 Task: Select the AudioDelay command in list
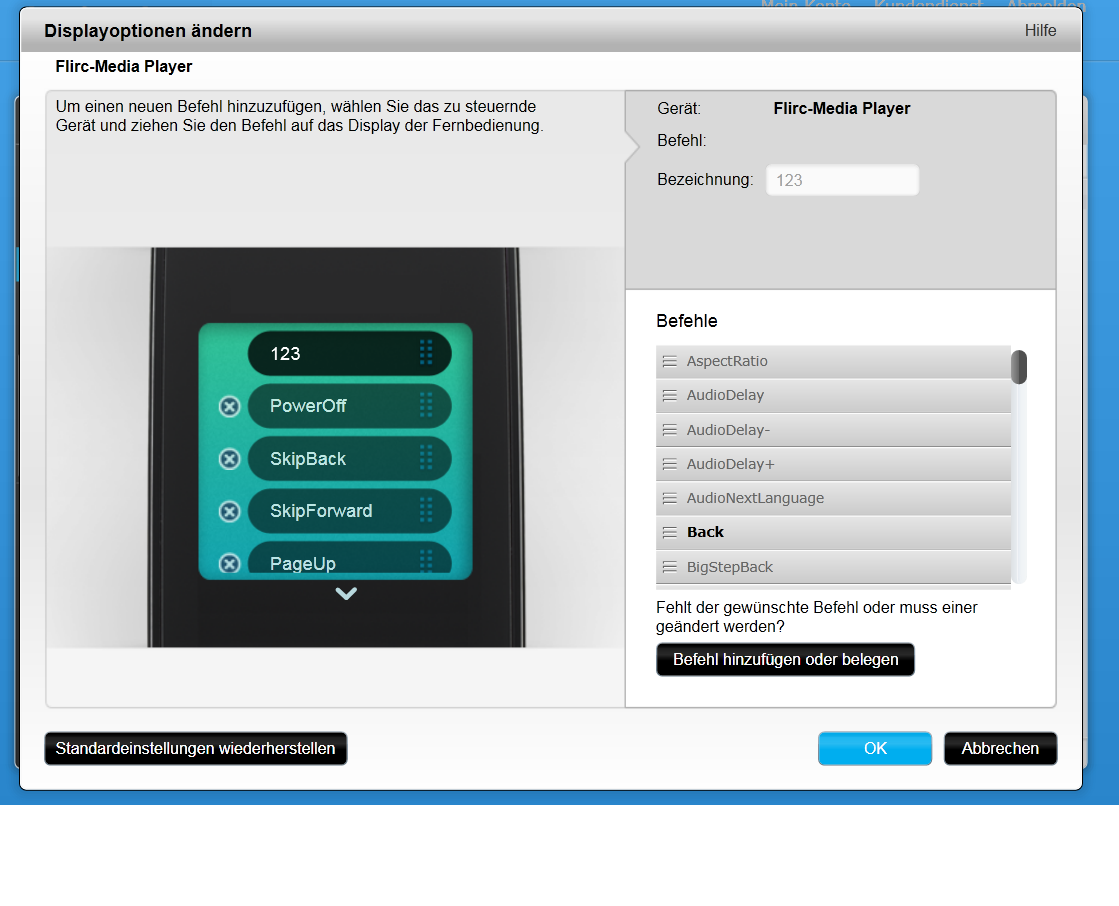click(x=834, y=396)
